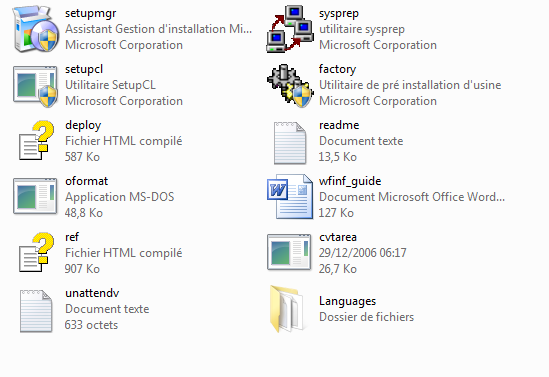Click the ref compiled HTML icon
Viewport: 549px width, 377px height.
tap(36, 252)
